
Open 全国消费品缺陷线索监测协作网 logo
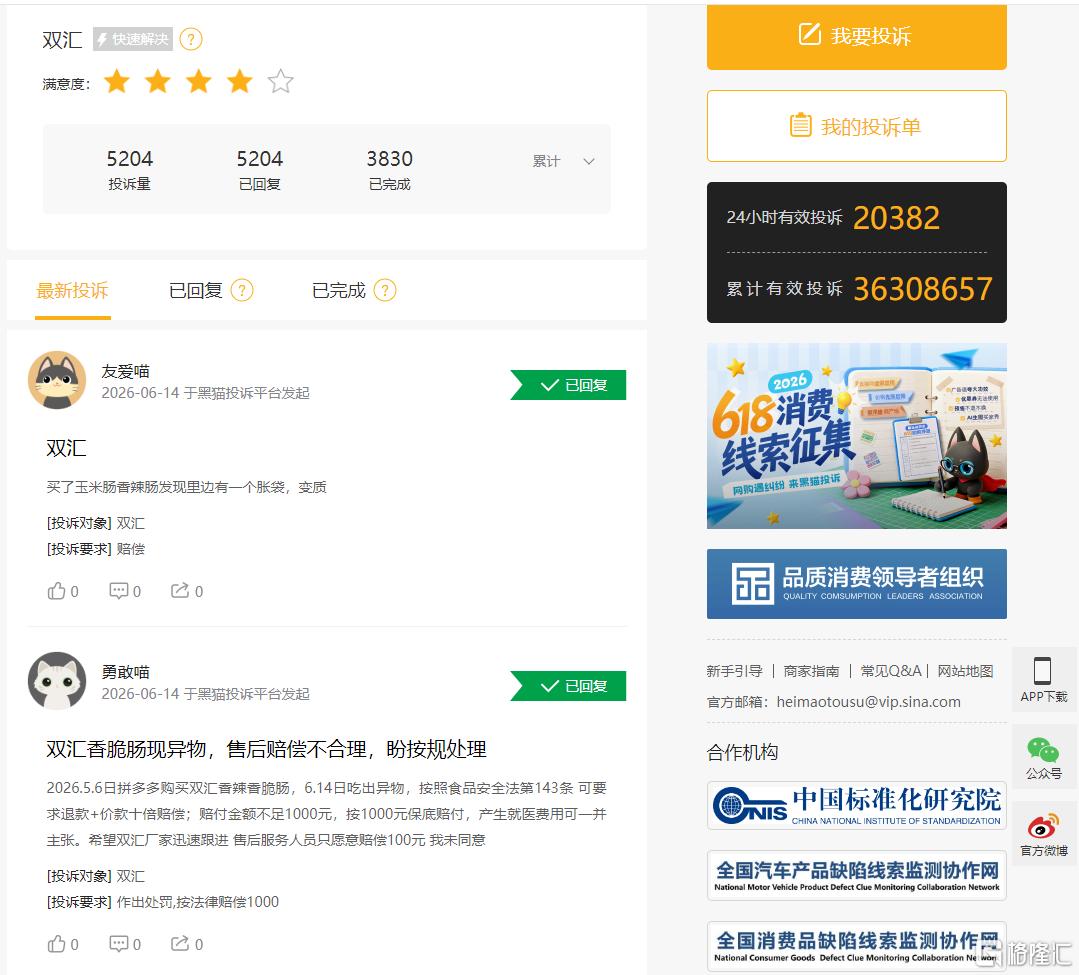pyautogui.click(x=857, y=946)
